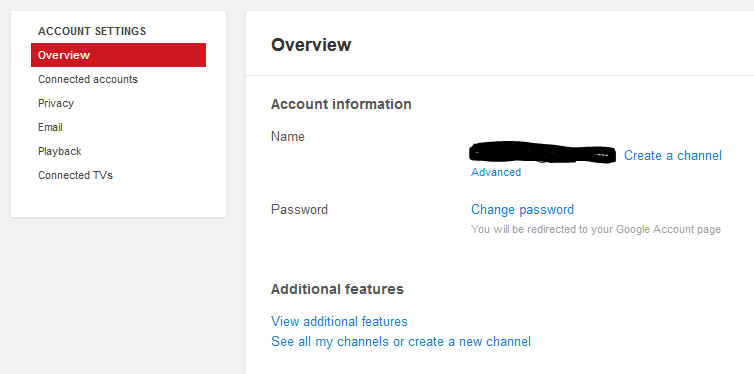Click the divider line below Overview title
This screenshot has width=754, height=374.
click(500, 75)
